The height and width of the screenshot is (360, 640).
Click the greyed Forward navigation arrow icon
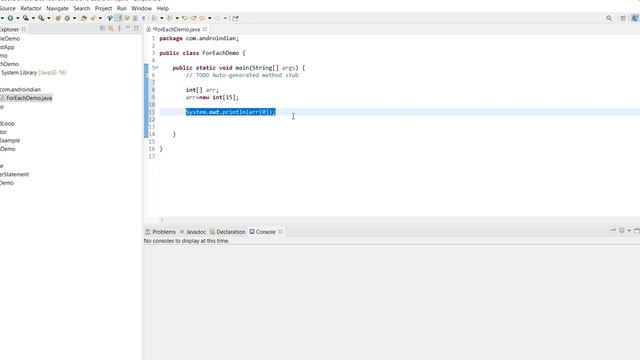(218, 18)
